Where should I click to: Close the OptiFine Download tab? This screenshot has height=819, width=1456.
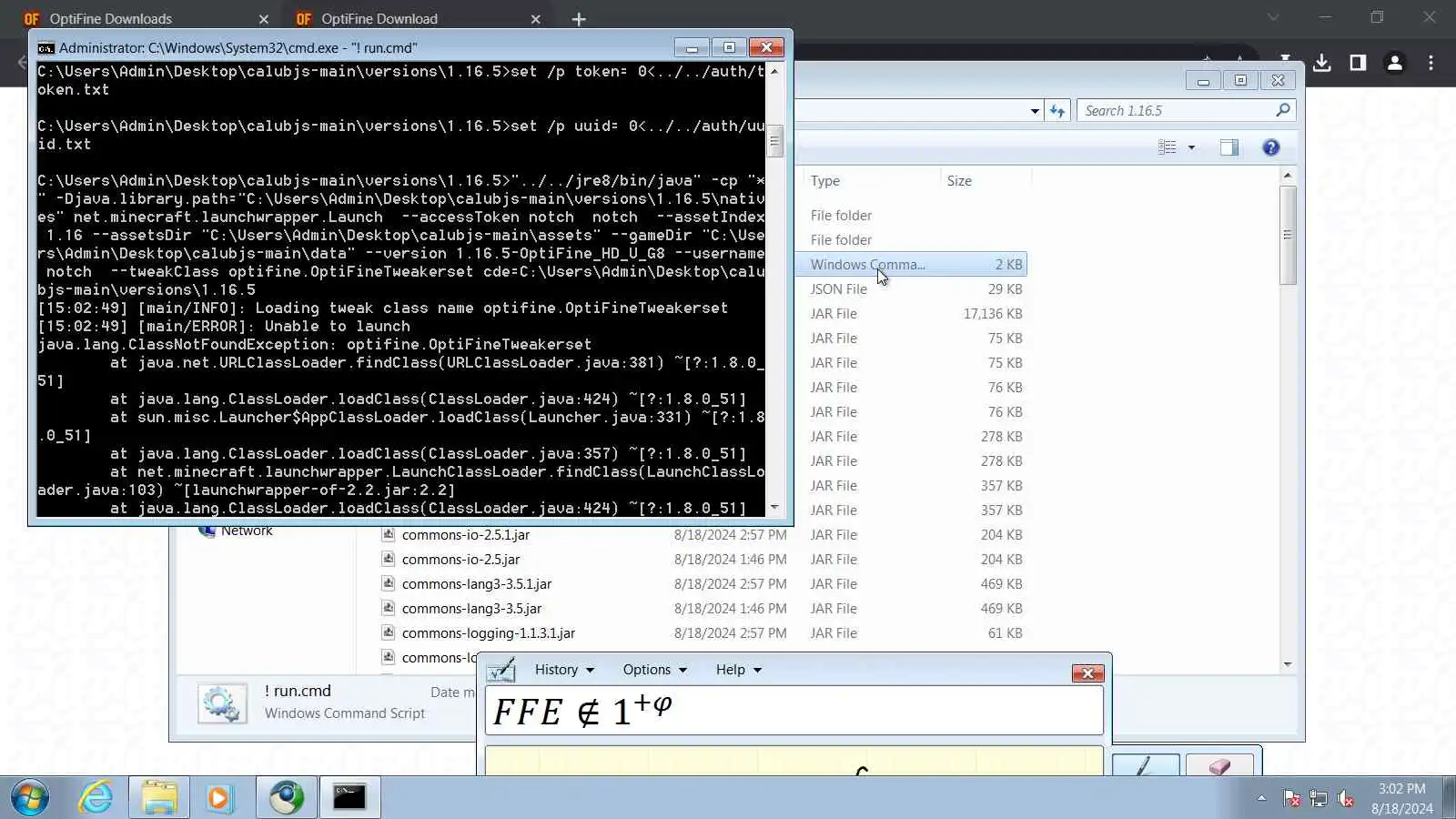point(536,19)
